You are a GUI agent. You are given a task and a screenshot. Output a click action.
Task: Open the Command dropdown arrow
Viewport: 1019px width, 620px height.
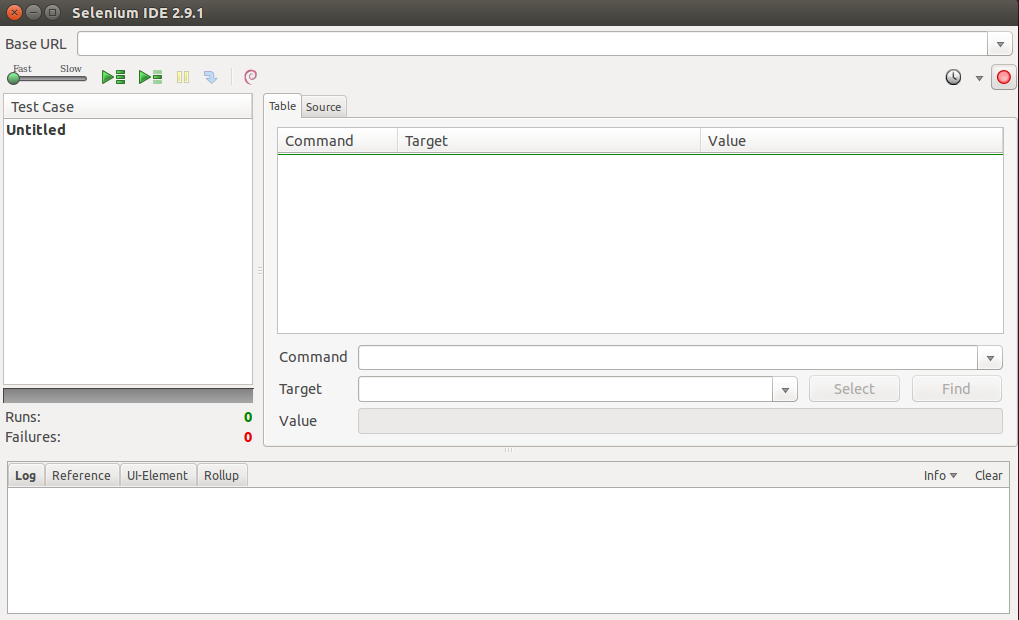coord(990,357)
